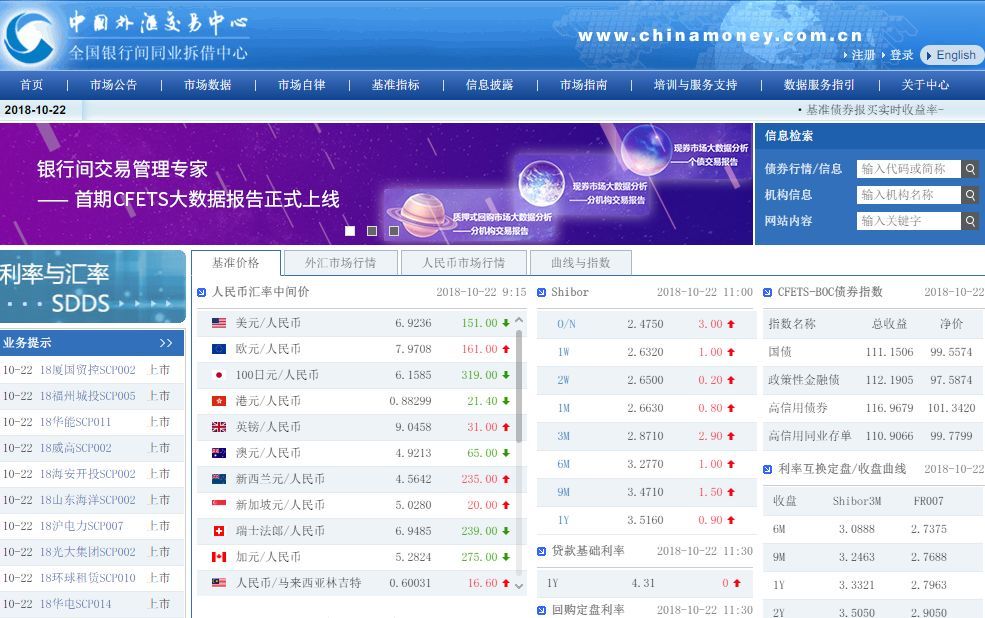This screenshot has width=985, height=618.
Task: Click the blue icon before CFETS-BOC债券指数
Action: (x=767, y=292)
